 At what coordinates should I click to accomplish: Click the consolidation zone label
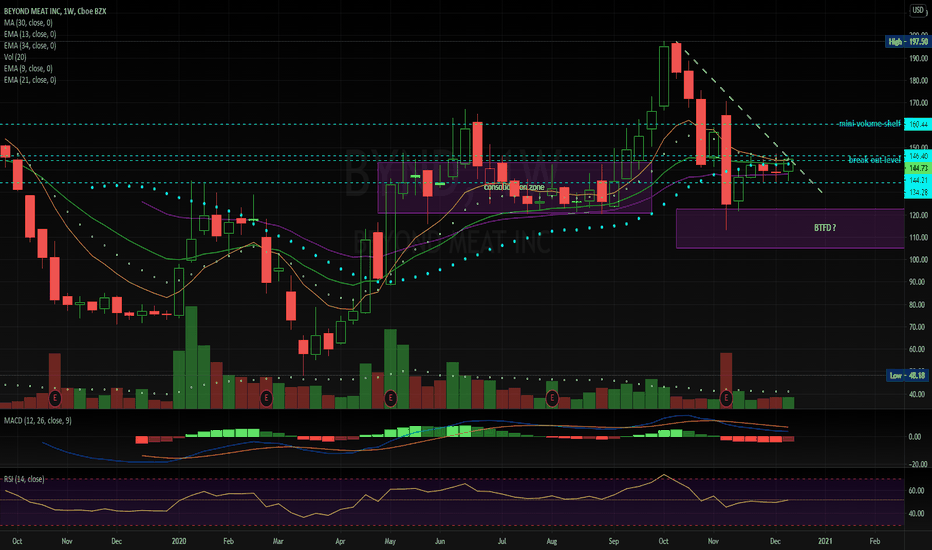coord(514,187)
